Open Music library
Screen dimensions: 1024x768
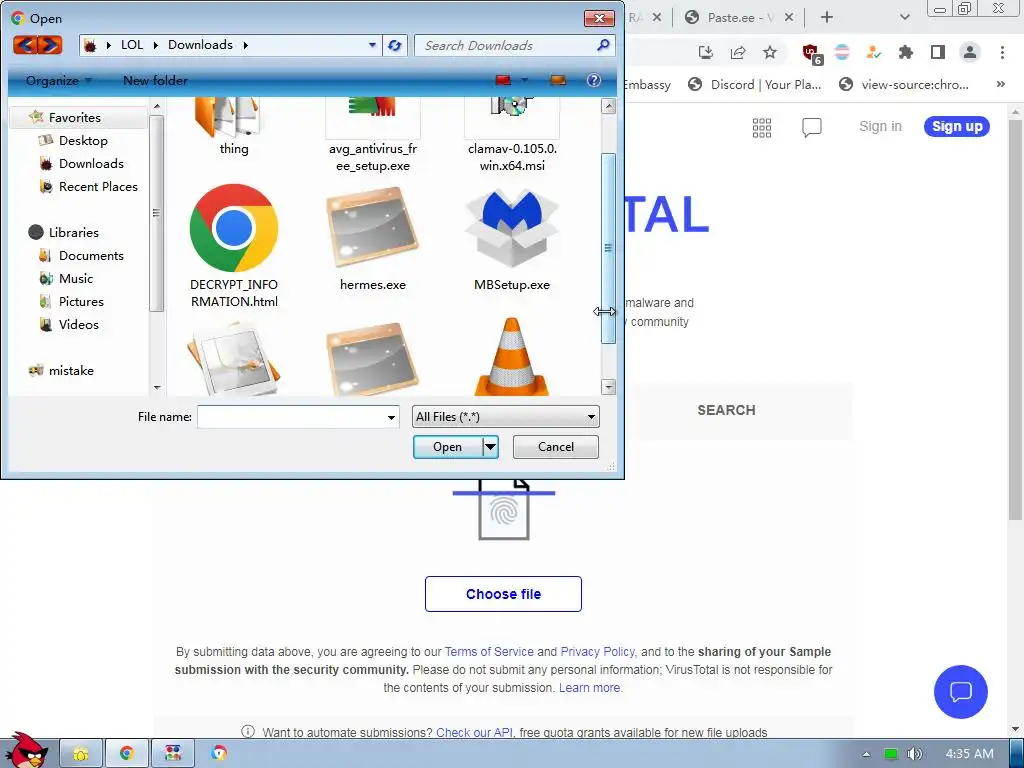[x=76, y=278]
